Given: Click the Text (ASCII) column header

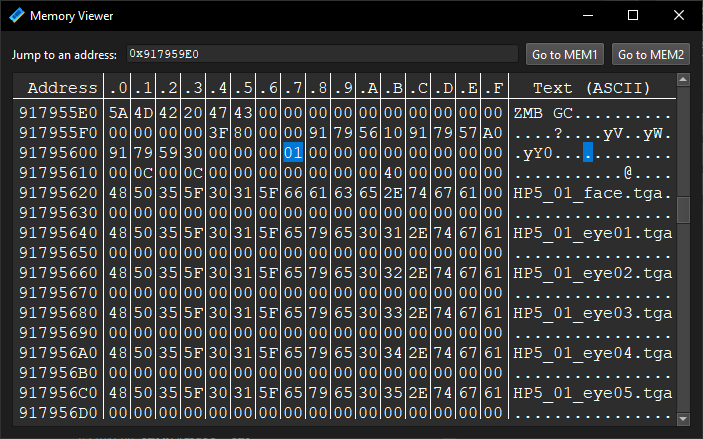Looking at the screenshot, I should point(592,88).
